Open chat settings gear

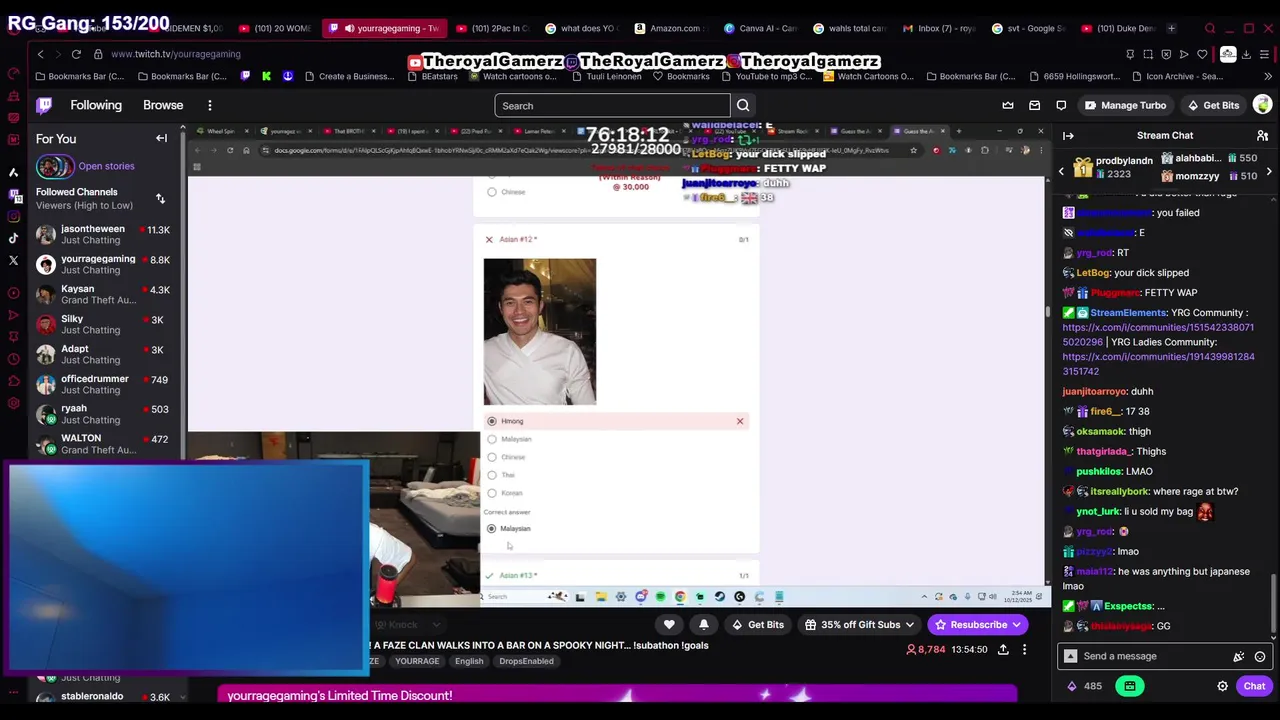click(x=1222, y=686)
